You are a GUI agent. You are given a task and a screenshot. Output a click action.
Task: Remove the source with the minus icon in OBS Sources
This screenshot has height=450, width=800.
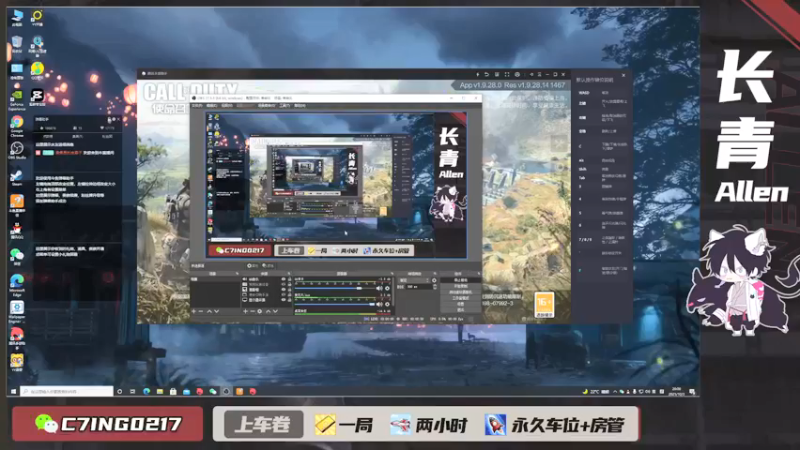[x=253, y=311]
